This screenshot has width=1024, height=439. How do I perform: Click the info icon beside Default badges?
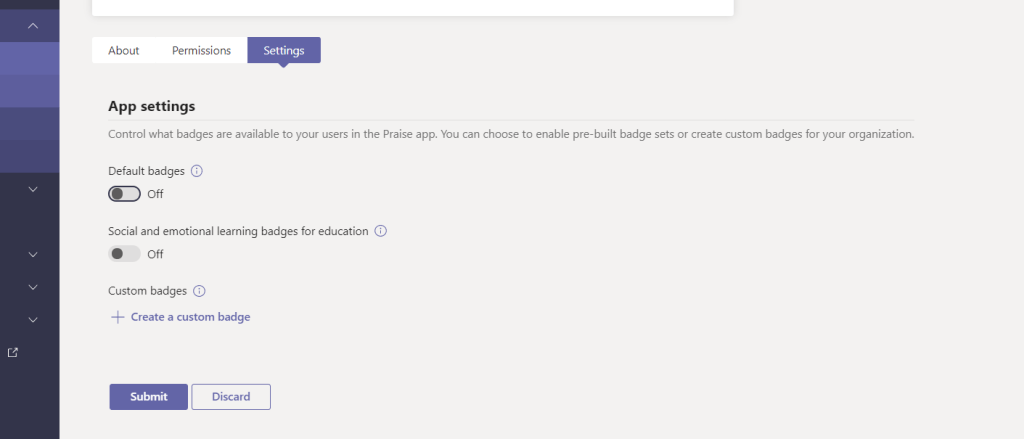[x=197, y=171]
